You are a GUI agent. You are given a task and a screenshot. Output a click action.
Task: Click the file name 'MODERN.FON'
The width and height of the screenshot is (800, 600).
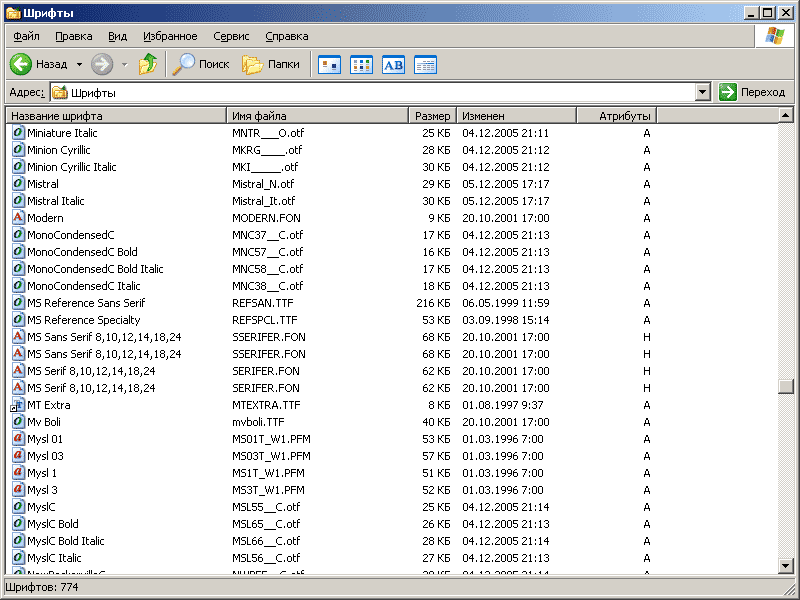pyautogui.click(x=266, y=218)
